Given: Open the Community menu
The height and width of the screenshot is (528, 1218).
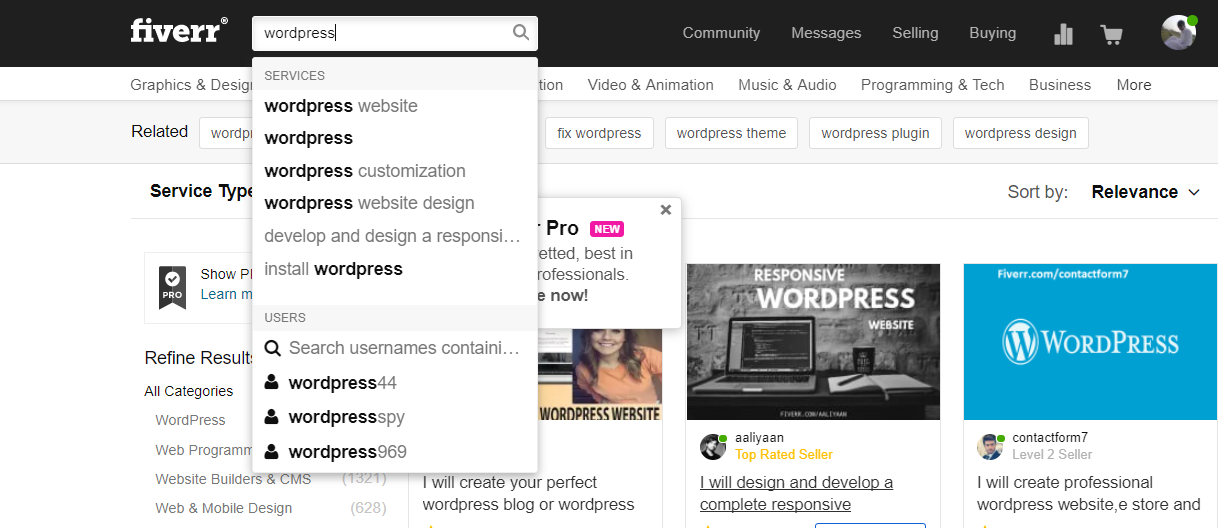Looking at the screenshot, I should click(x=721, y=33).
